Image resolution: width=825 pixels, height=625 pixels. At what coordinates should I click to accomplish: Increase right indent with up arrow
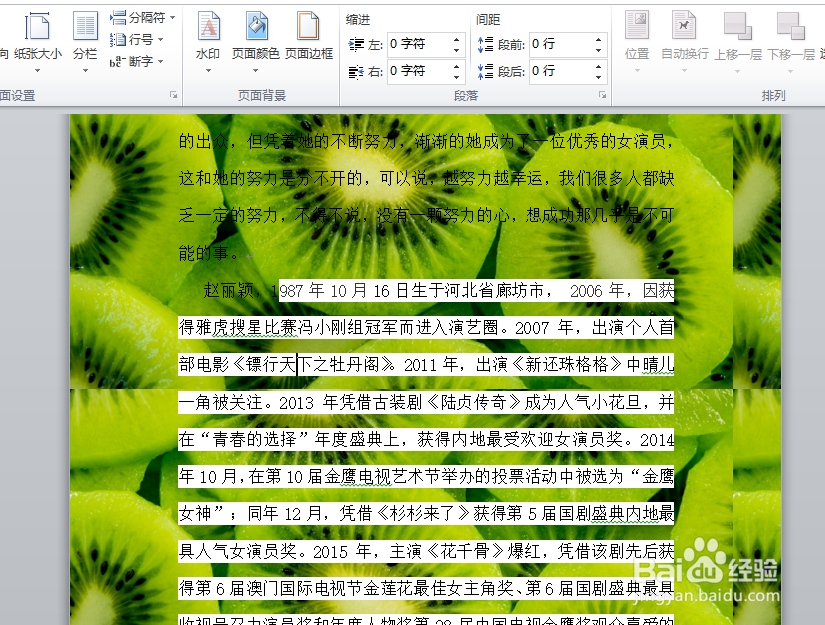456,66
